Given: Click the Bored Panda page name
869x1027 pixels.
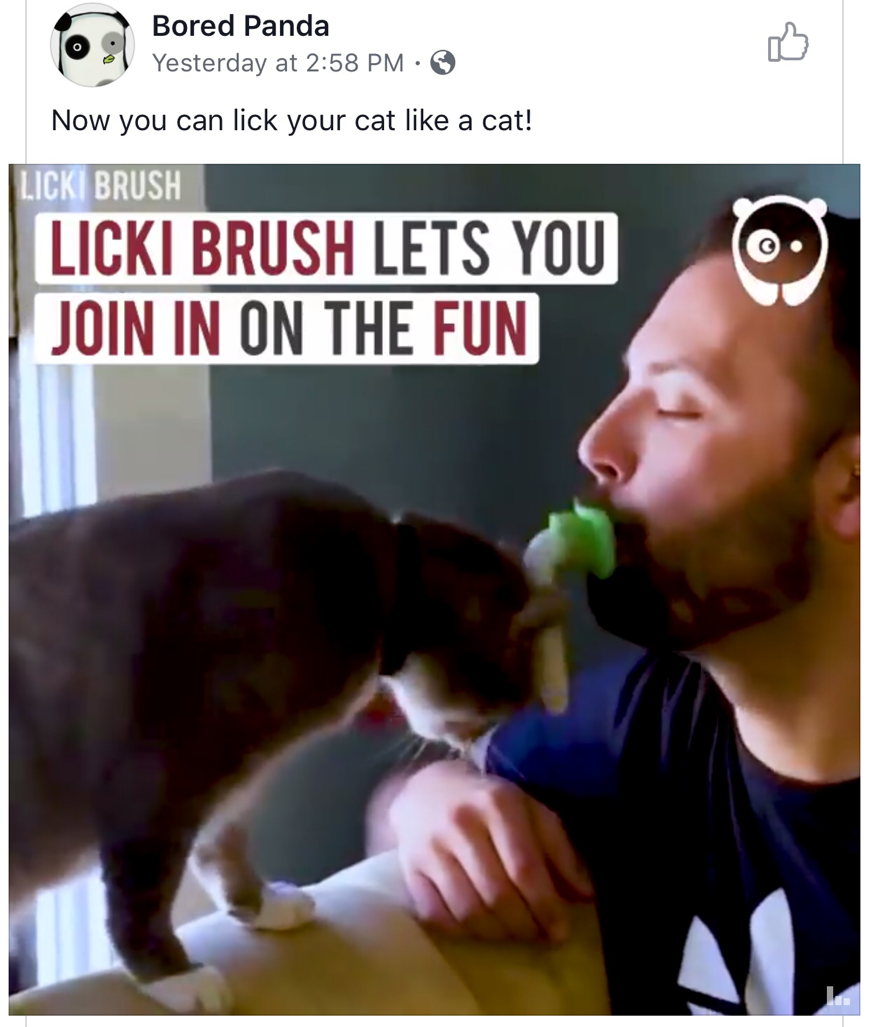Looking at the screenshot, I should pyautogui.click(x=240, y=26).
